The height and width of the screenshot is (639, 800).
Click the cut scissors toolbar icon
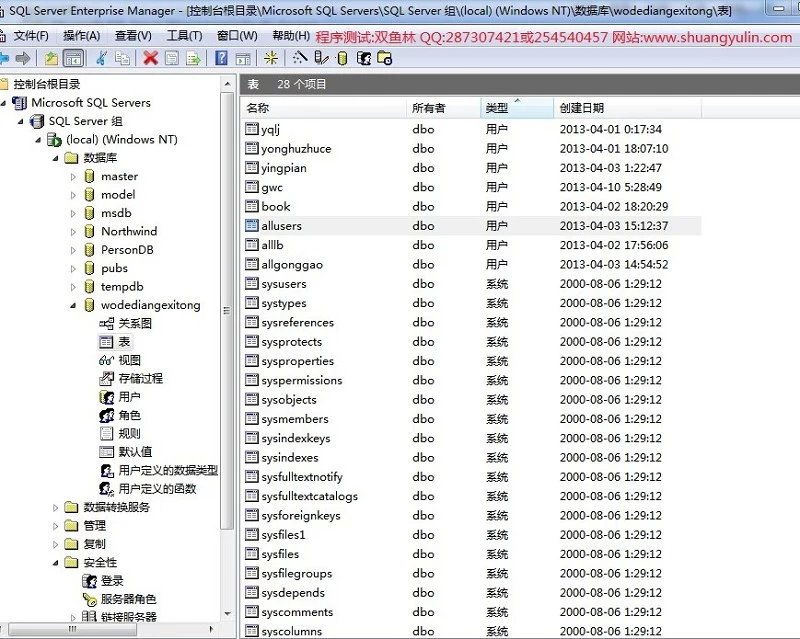(x=101, y=59)
